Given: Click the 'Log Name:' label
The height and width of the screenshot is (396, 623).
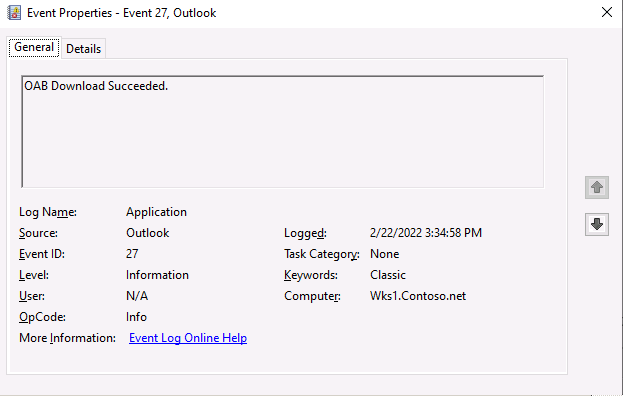Looking at the screenshot, I should coord(48,212).
